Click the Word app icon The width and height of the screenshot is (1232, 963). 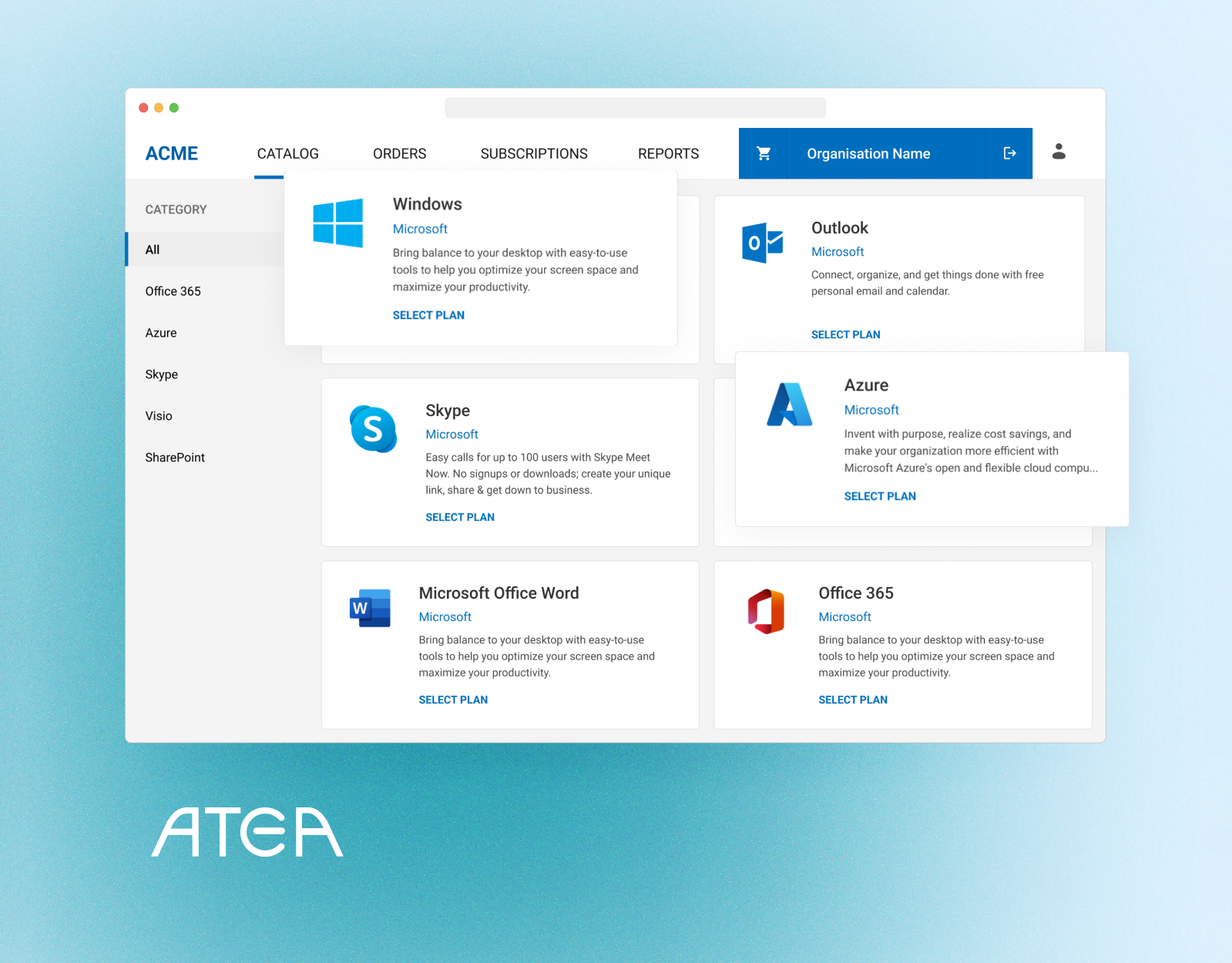[x=370, y=608]
